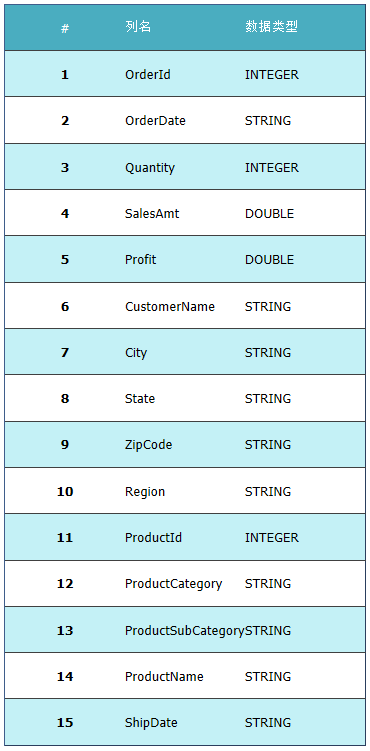370x751 pixels.
Task: Select the OrderDate row name
Action: pos(155,121)
